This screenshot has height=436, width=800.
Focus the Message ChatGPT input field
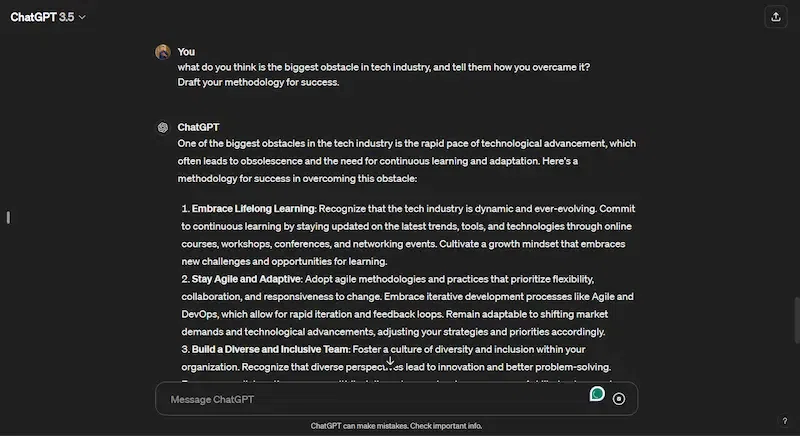370,399
